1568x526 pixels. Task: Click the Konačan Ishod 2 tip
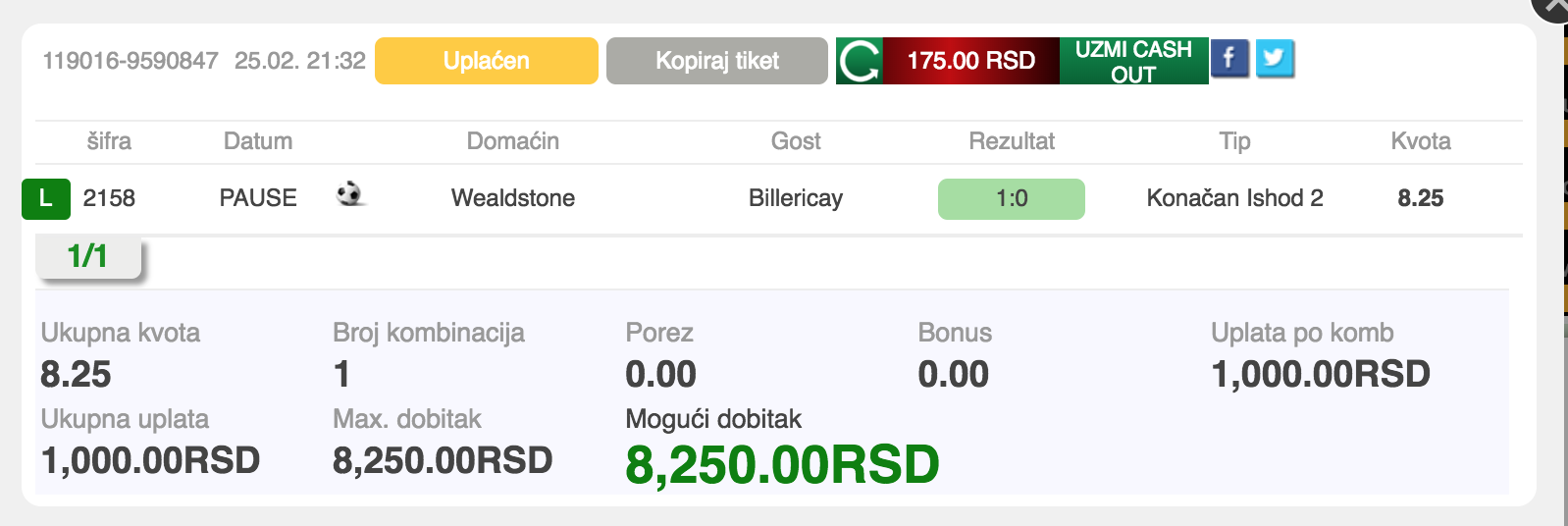[x=1234, y=198]
